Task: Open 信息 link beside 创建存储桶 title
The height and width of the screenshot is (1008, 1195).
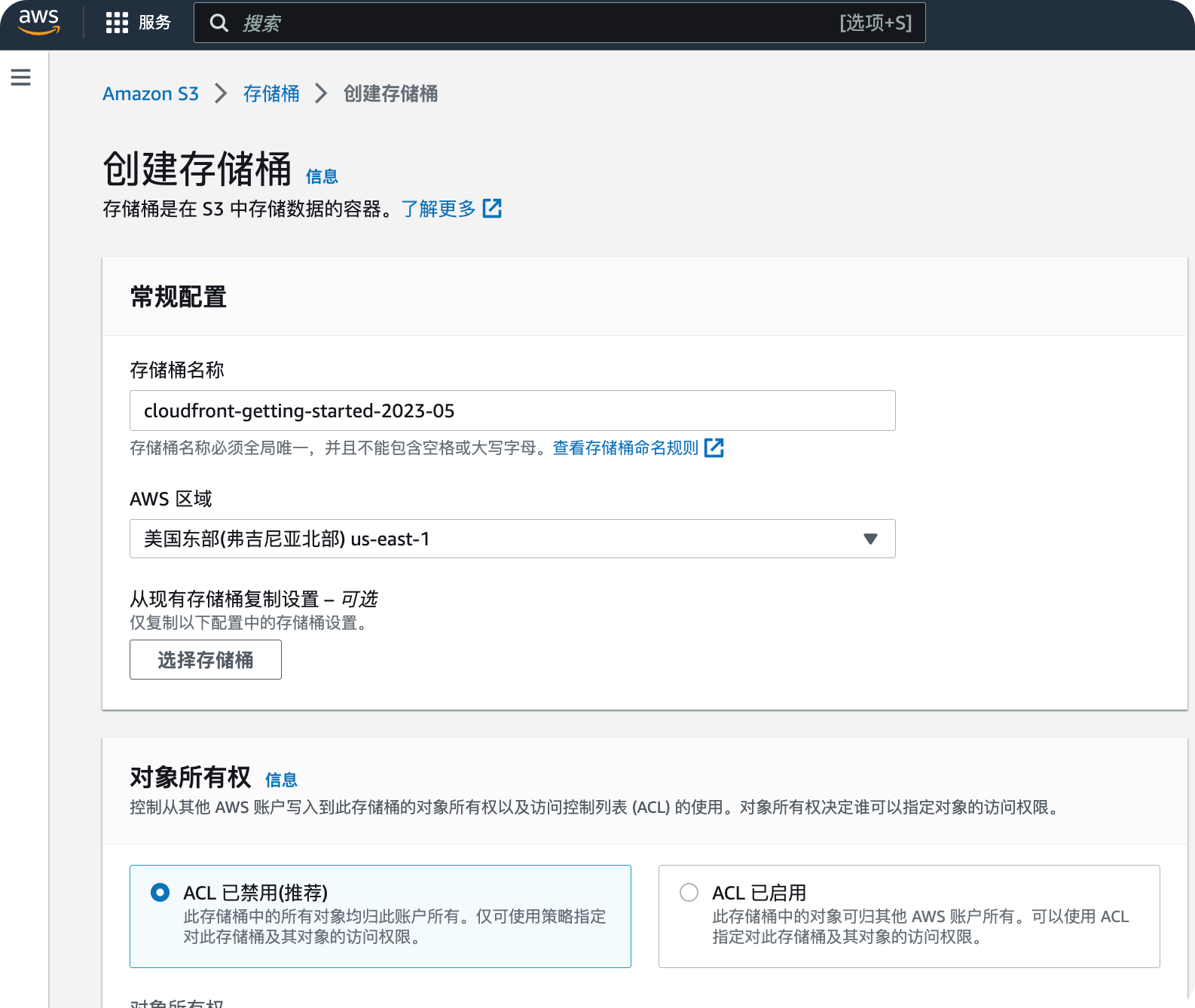Action: pos(322,176)
